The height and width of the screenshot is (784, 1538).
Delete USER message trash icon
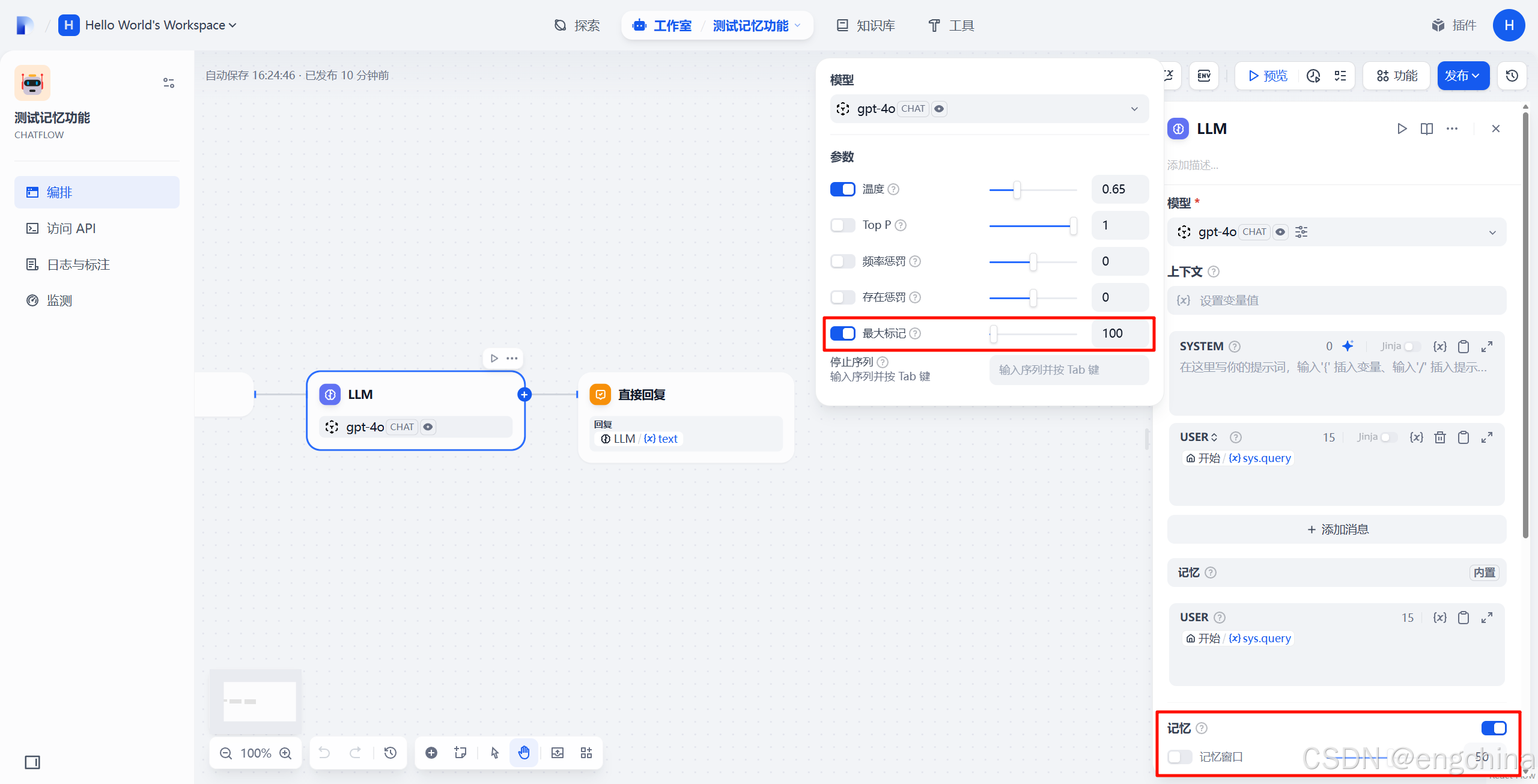pyautogui.click(x=1440, y=437)
